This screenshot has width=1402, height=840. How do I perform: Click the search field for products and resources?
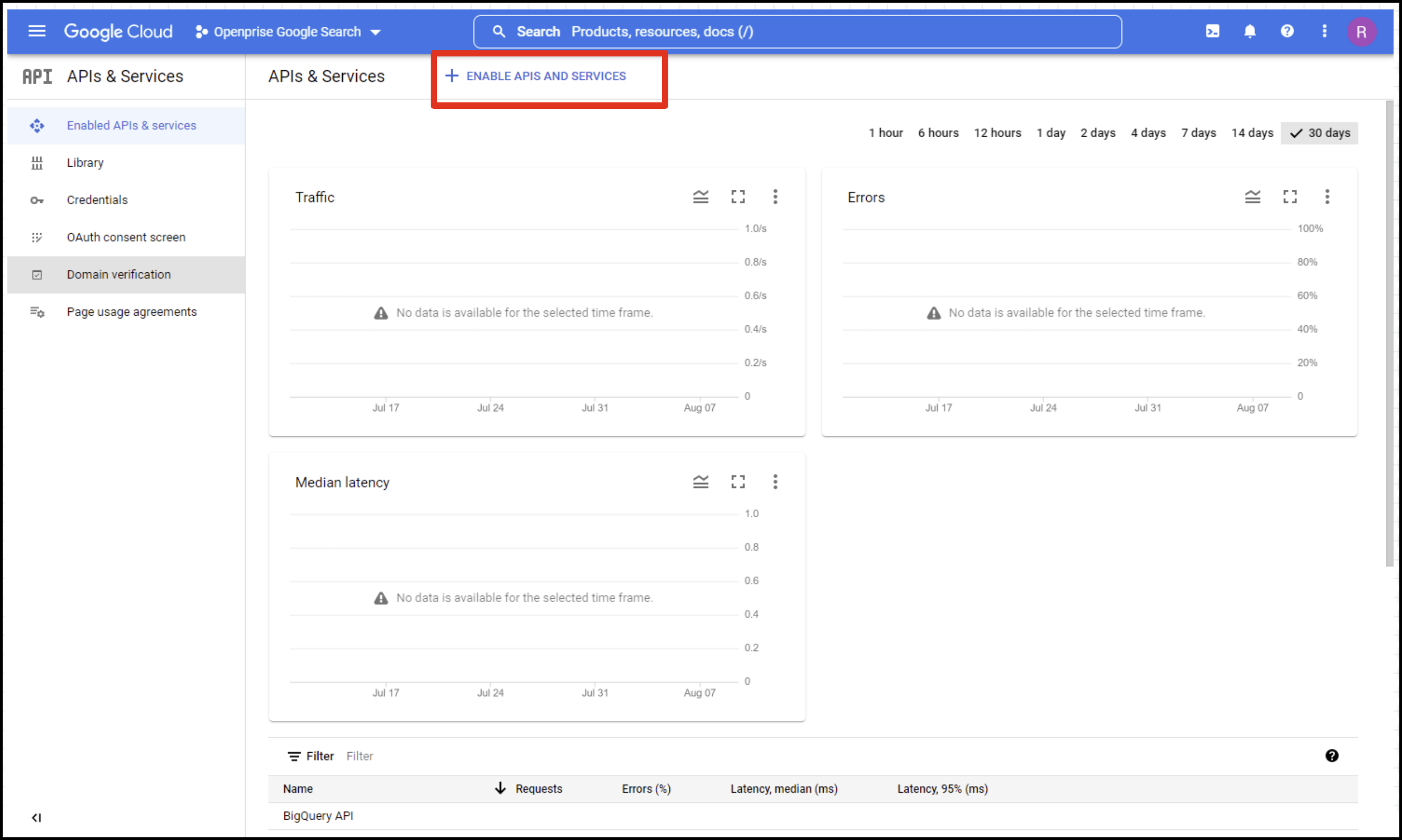pos(797,32)
